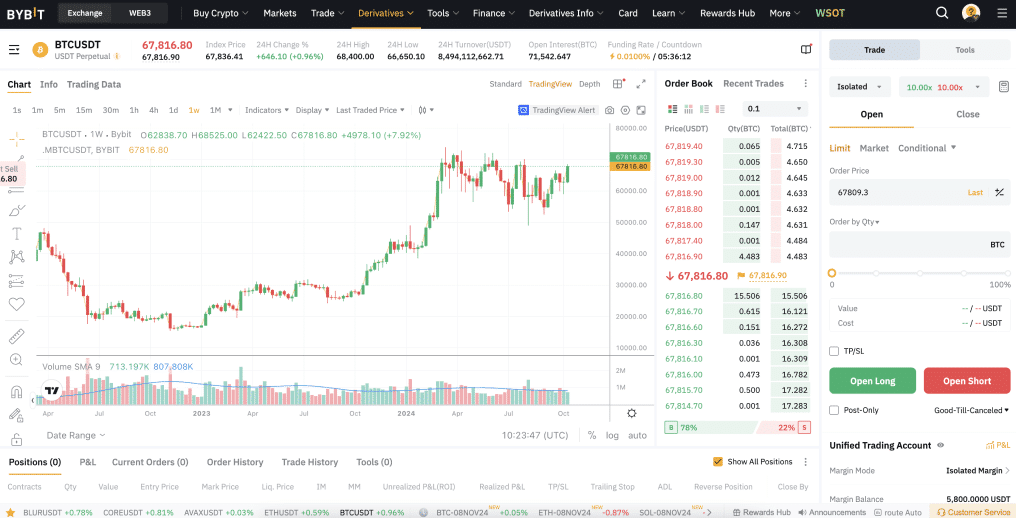1016x518 pixels.
Task: Select the zoom in magnifier tool
Action: 16,359
